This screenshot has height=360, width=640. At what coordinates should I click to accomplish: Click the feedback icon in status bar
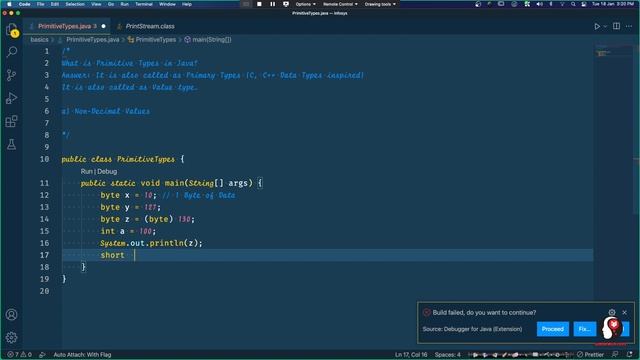click(615, 354)
